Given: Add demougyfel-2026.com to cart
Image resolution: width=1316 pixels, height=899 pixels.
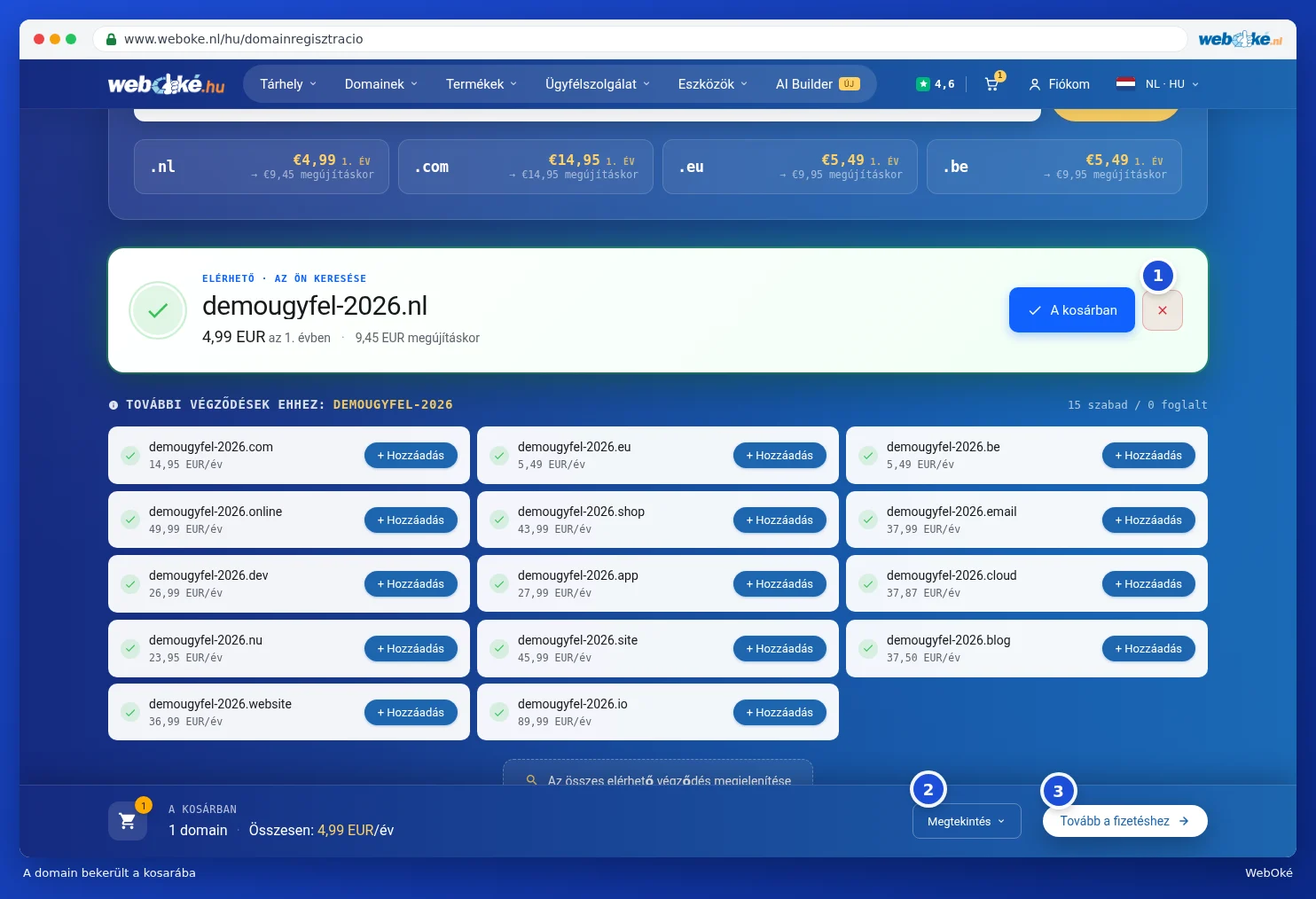Looking at the screenshot, I should pyautogui.click(x=411, y=456).
